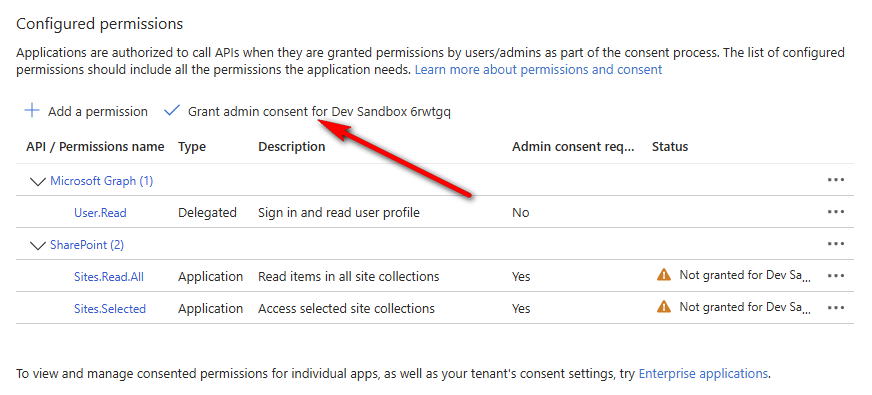Click 'Yes' admin consent value for Sites.Read.All

(521, 276)
